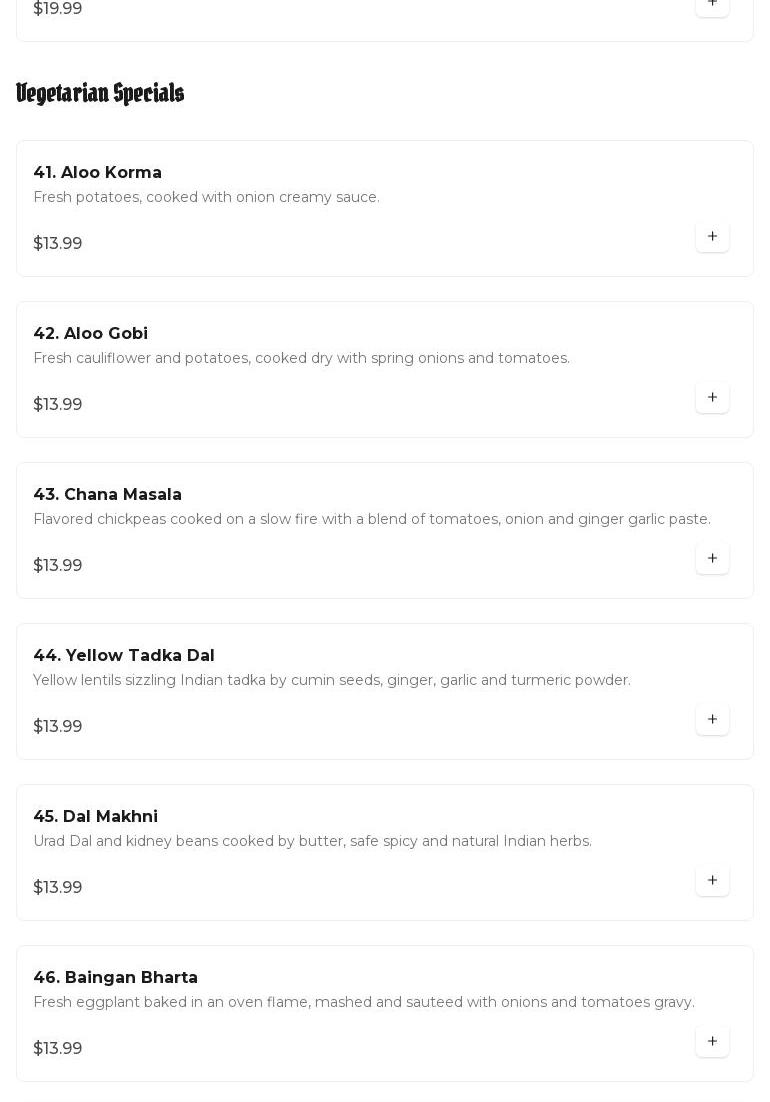Add Yellow Tadka Dal to cart
The width and height of the screenshot is (770, 1102).
(x=712, y=720)
